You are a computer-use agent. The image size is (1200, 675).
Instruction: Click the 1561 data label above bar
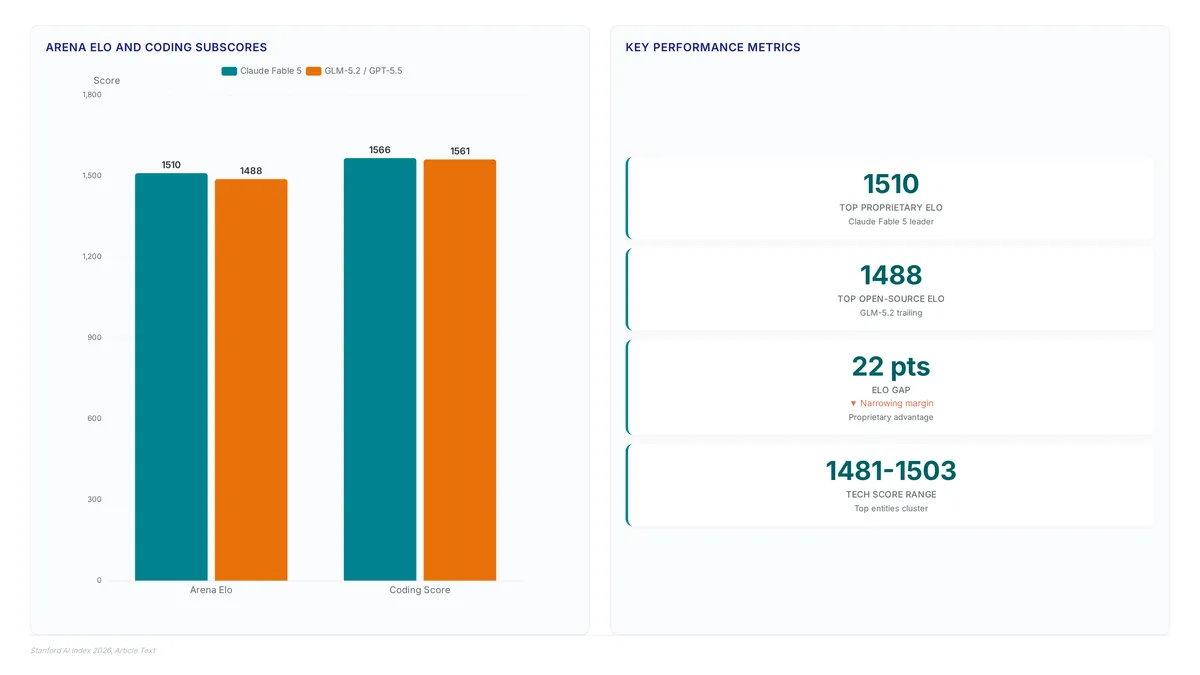click(460, 151)
